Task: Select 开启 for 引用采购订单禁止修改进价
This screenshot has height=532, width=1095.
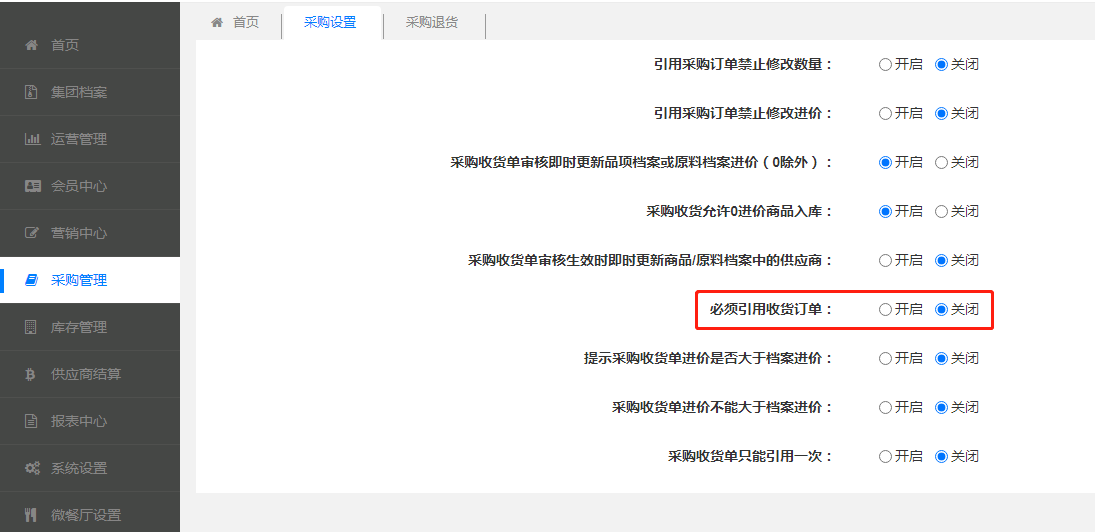Action: (885, 113)
